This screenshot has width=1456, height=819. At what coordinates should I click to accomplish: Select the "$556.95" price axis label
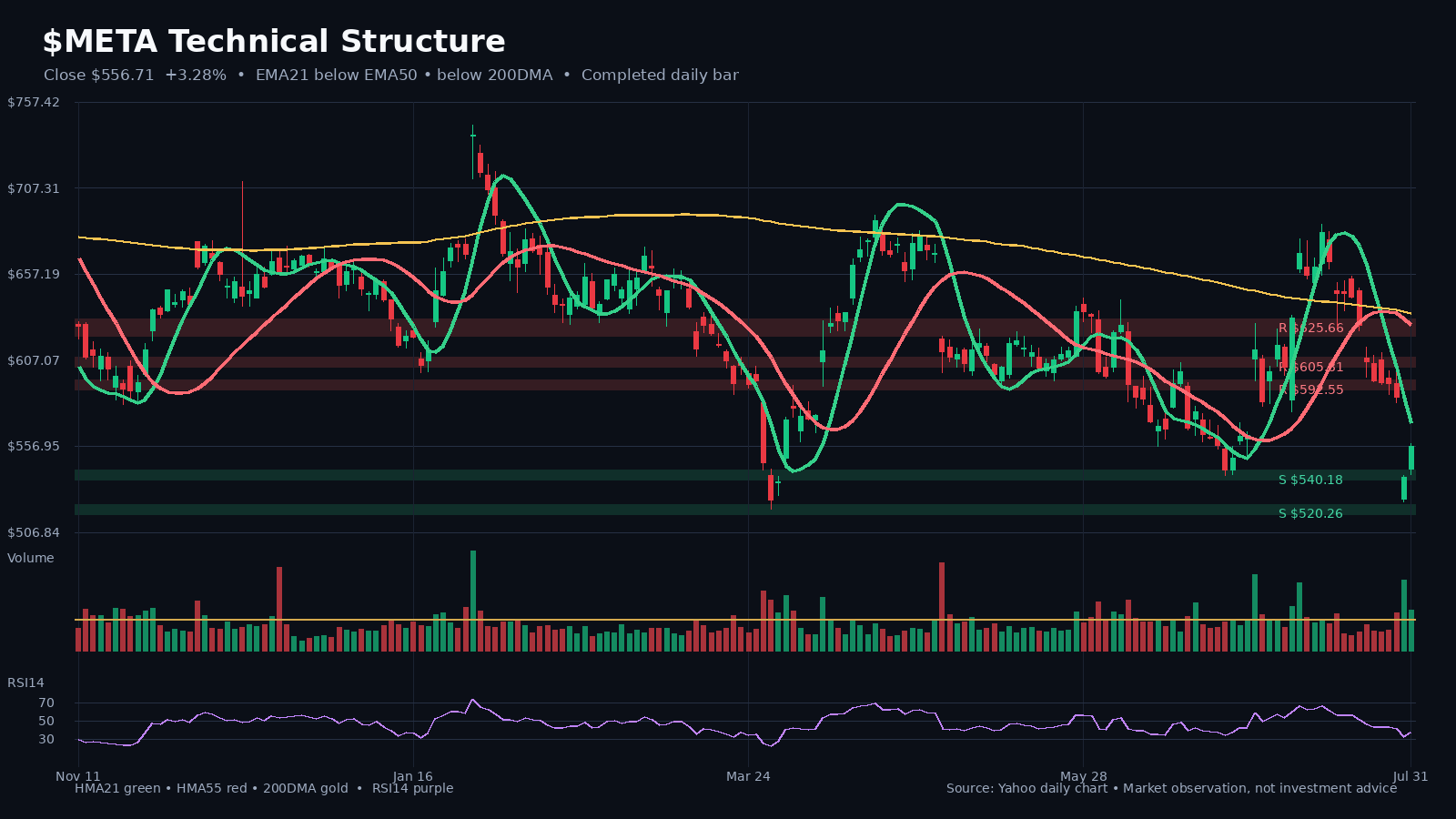coord(34,446)
